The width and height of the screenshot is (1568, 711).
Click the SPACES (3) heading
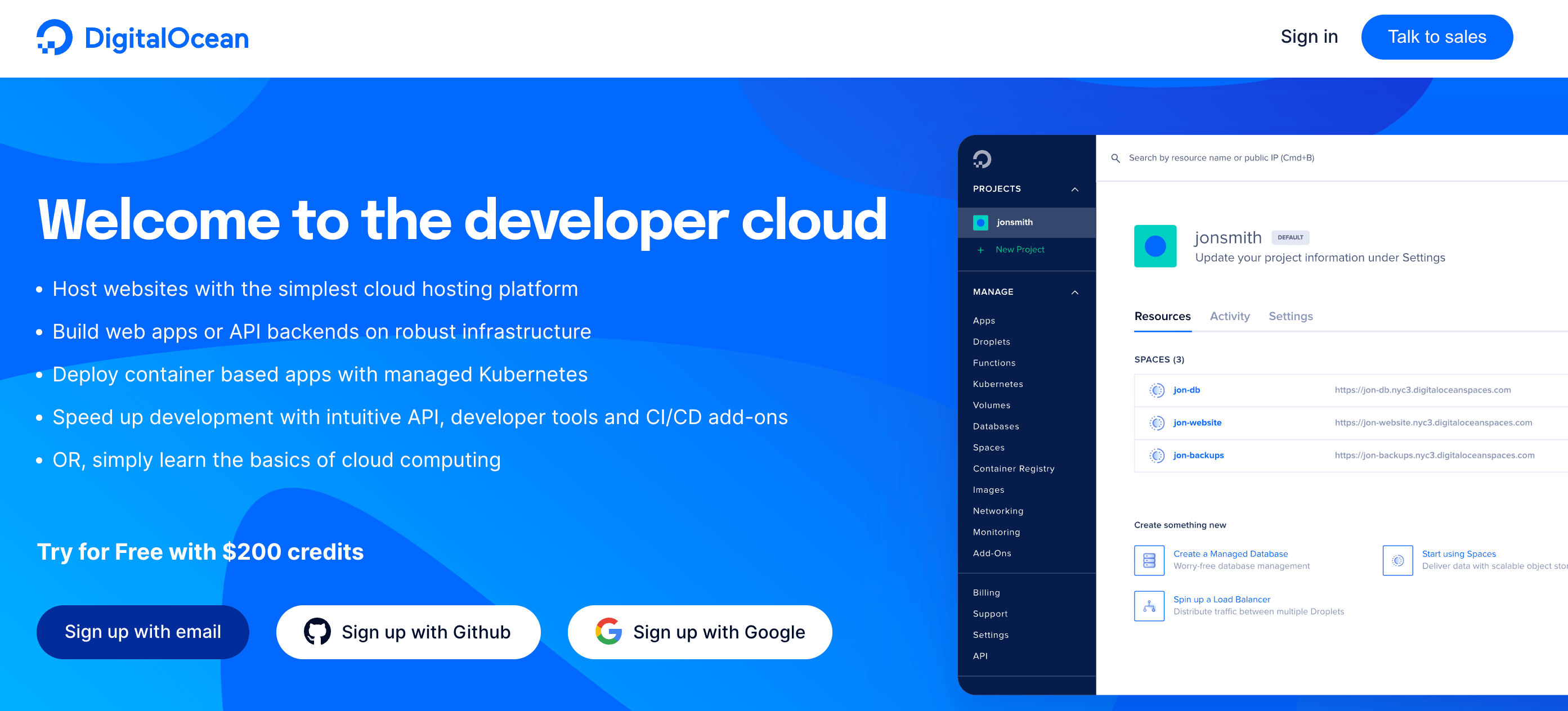(1159, 360)
